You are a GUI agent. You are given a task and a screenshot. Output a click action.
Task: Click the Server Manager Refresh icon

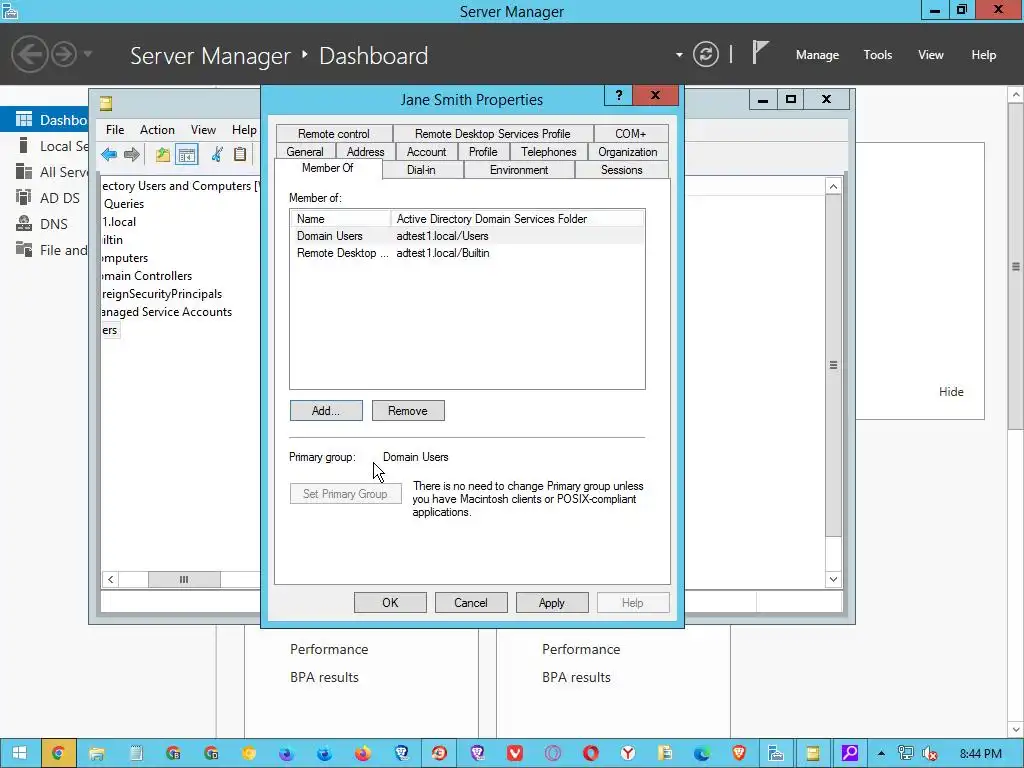coord(706,54)
